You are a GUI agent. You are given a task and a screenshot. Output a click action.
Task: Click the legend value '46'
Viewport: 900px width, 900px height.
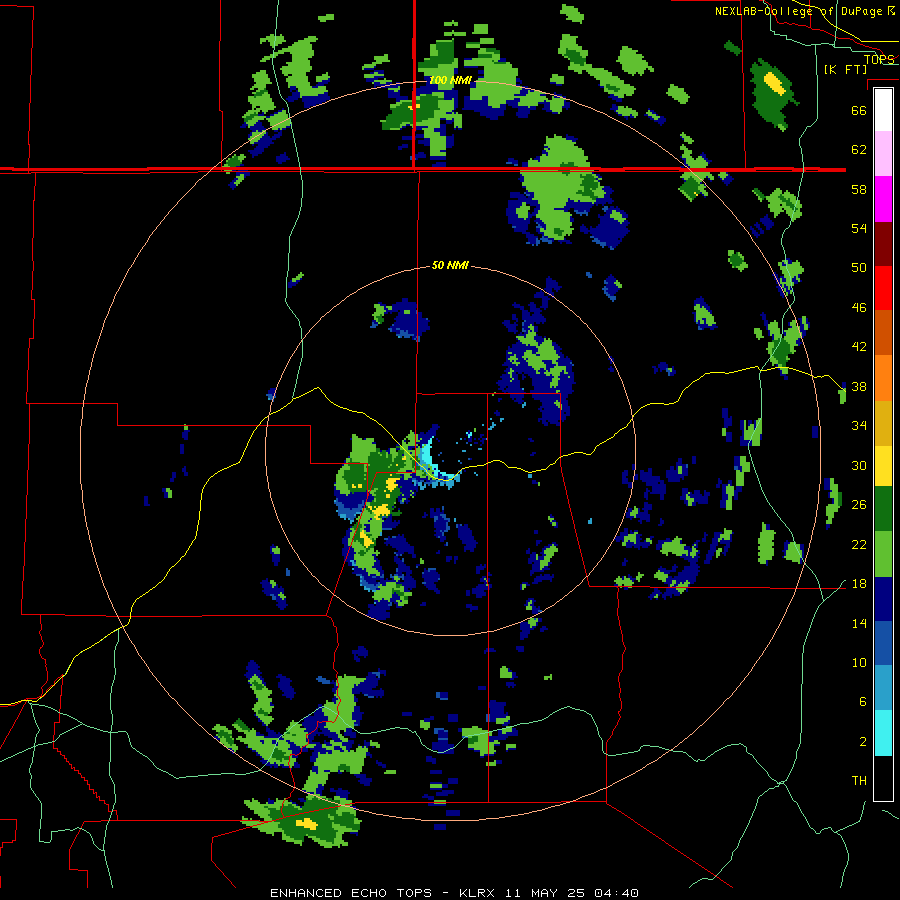pyautogui.click(x=859, y=307)
